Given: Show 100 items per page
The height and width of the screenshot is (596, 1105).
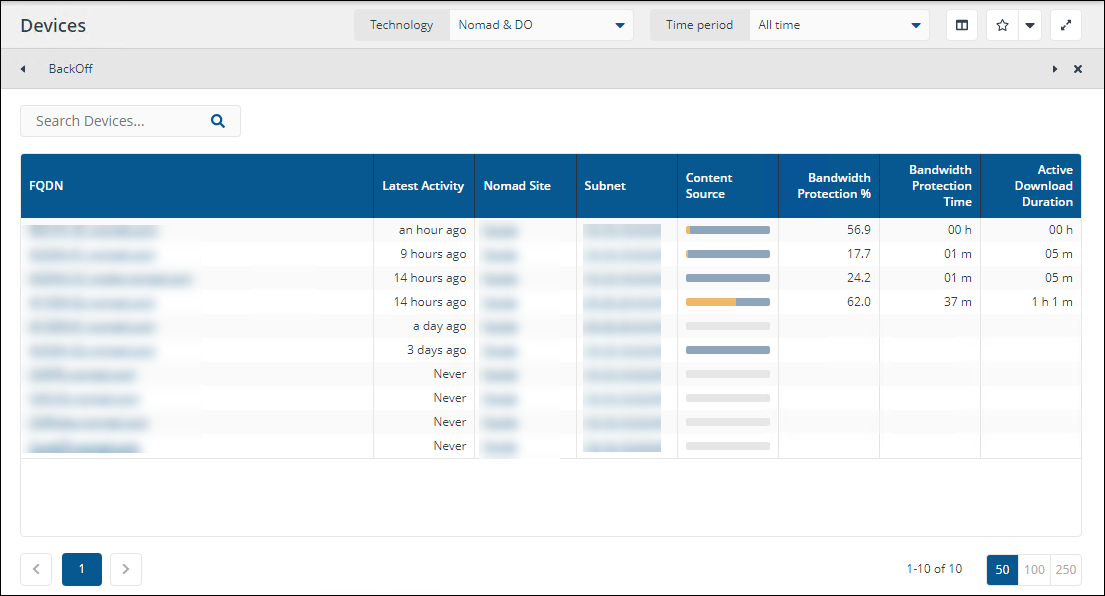Looking at the screenshot, I should (x=1034, y=569).
